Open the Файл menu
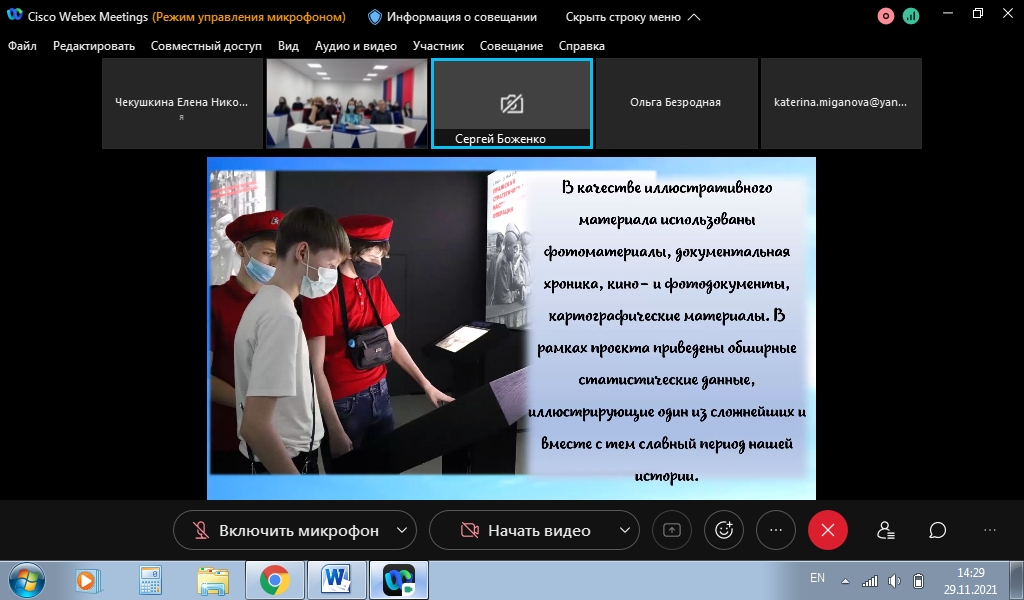Image resolution: width=1024 pixels, height=600 pixels. (22, 46)
